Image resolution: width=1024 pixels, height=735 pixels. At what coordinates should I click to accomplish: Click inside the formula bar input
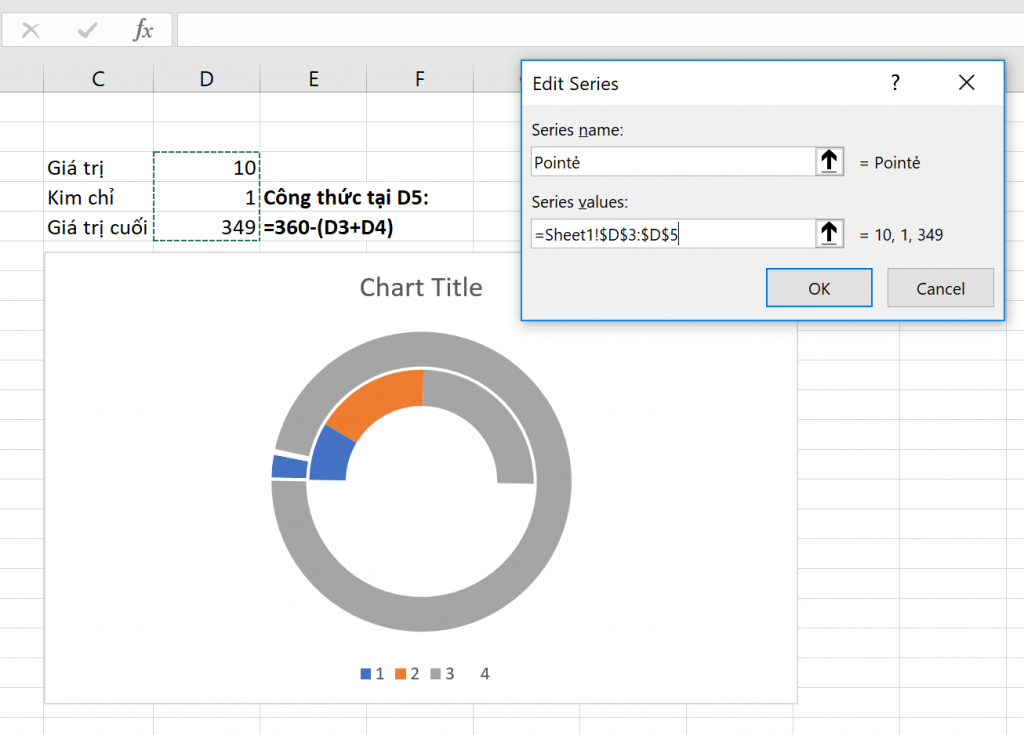pos(600,30)
